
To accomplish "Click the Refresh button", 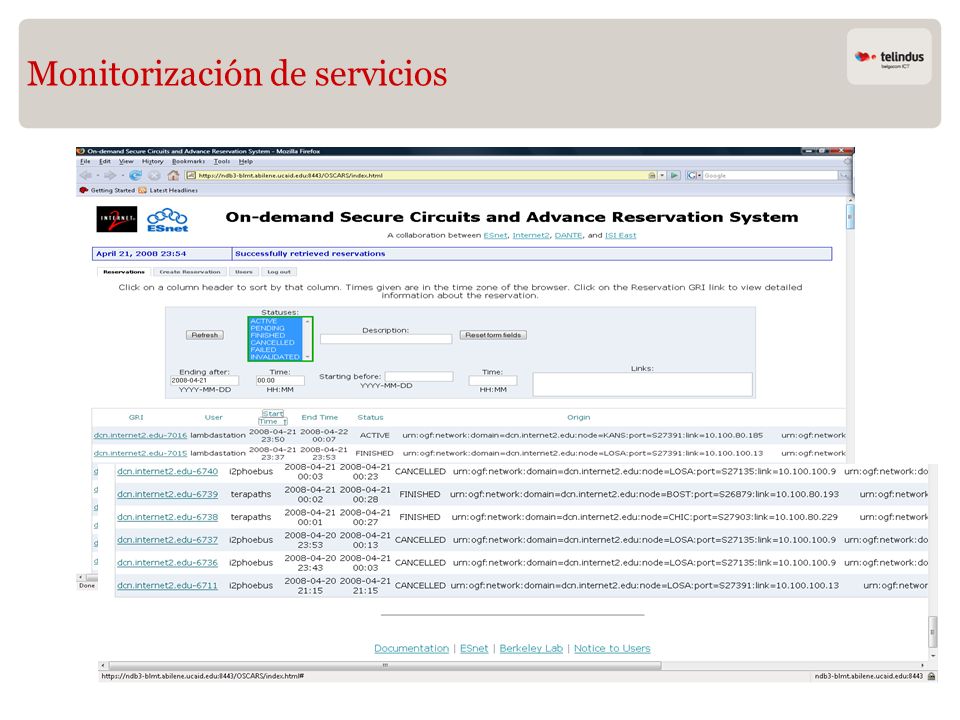I will [x=204, y=335].
